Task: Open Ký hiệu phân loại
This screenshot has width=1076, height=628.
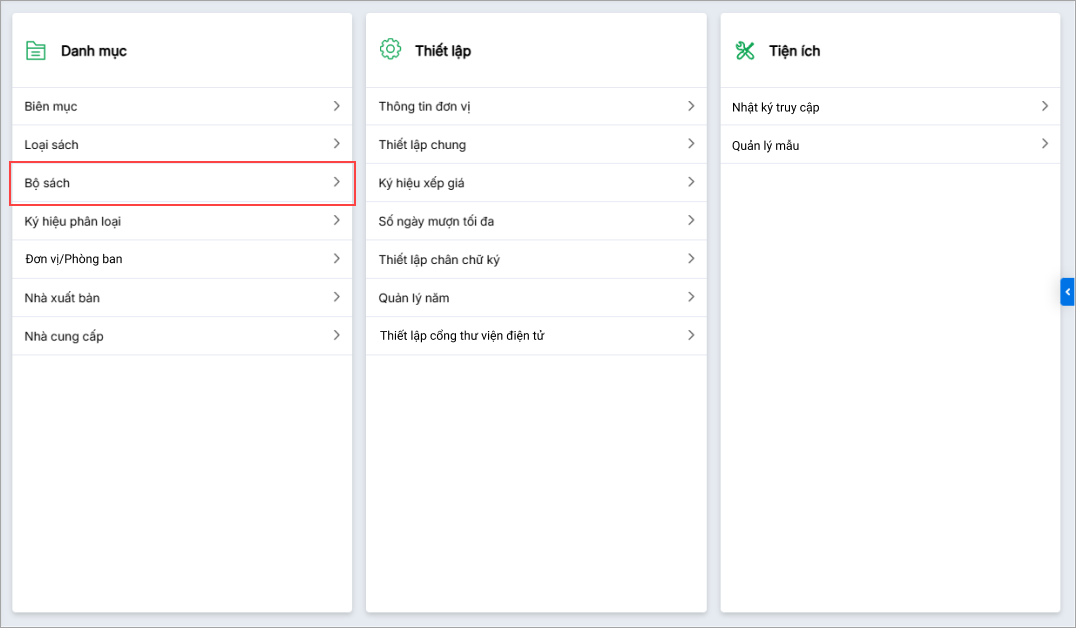Action: tap(73, 221)
